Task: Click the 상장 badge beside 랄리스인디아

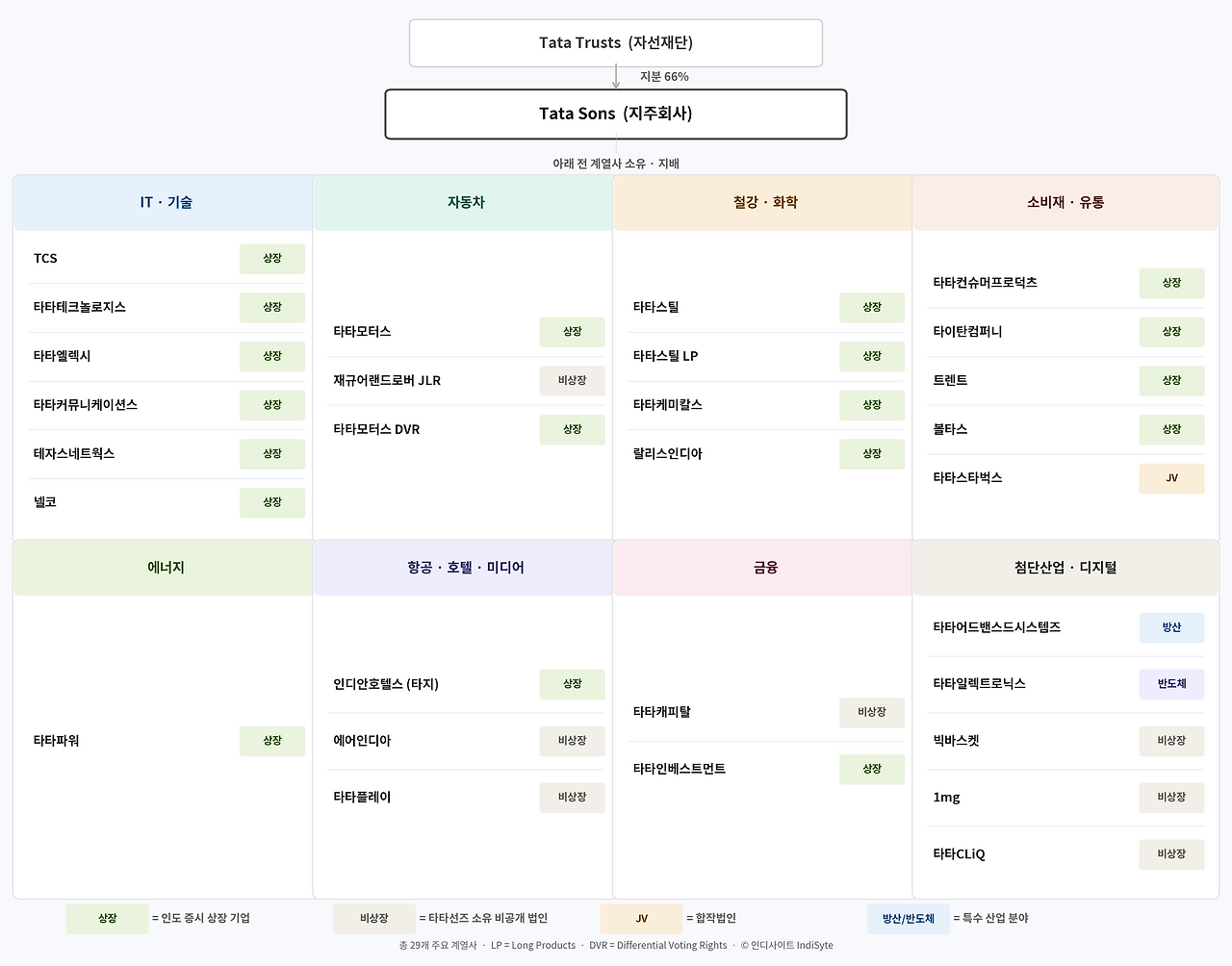Action: (x=872, y=454)
